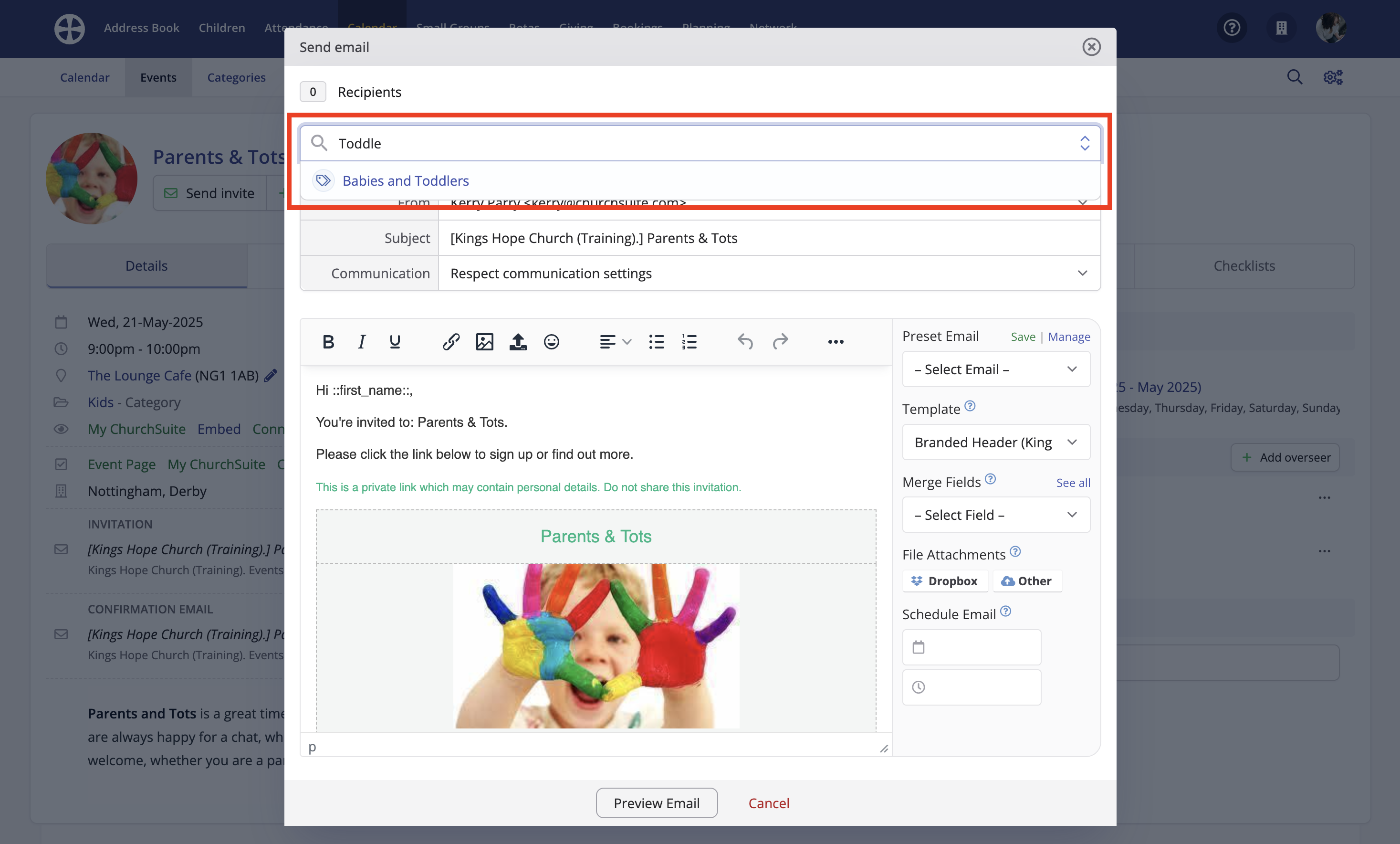Click the Merge Fields help icon

990,478
